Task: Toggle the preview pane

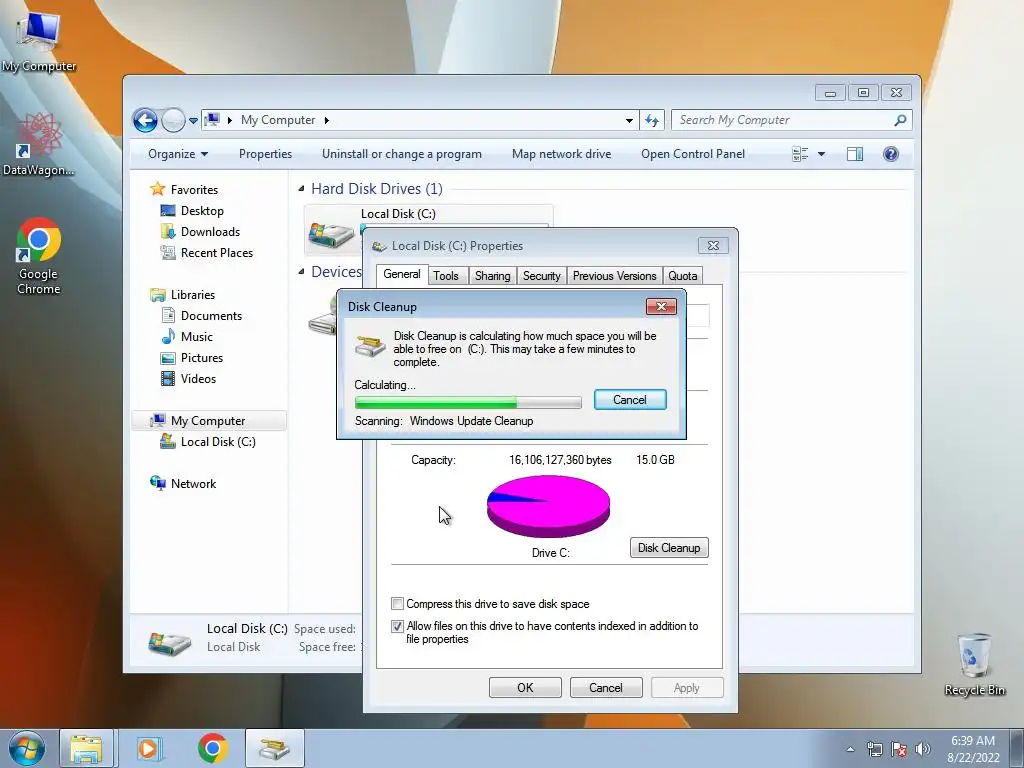Action: (855, 154)
